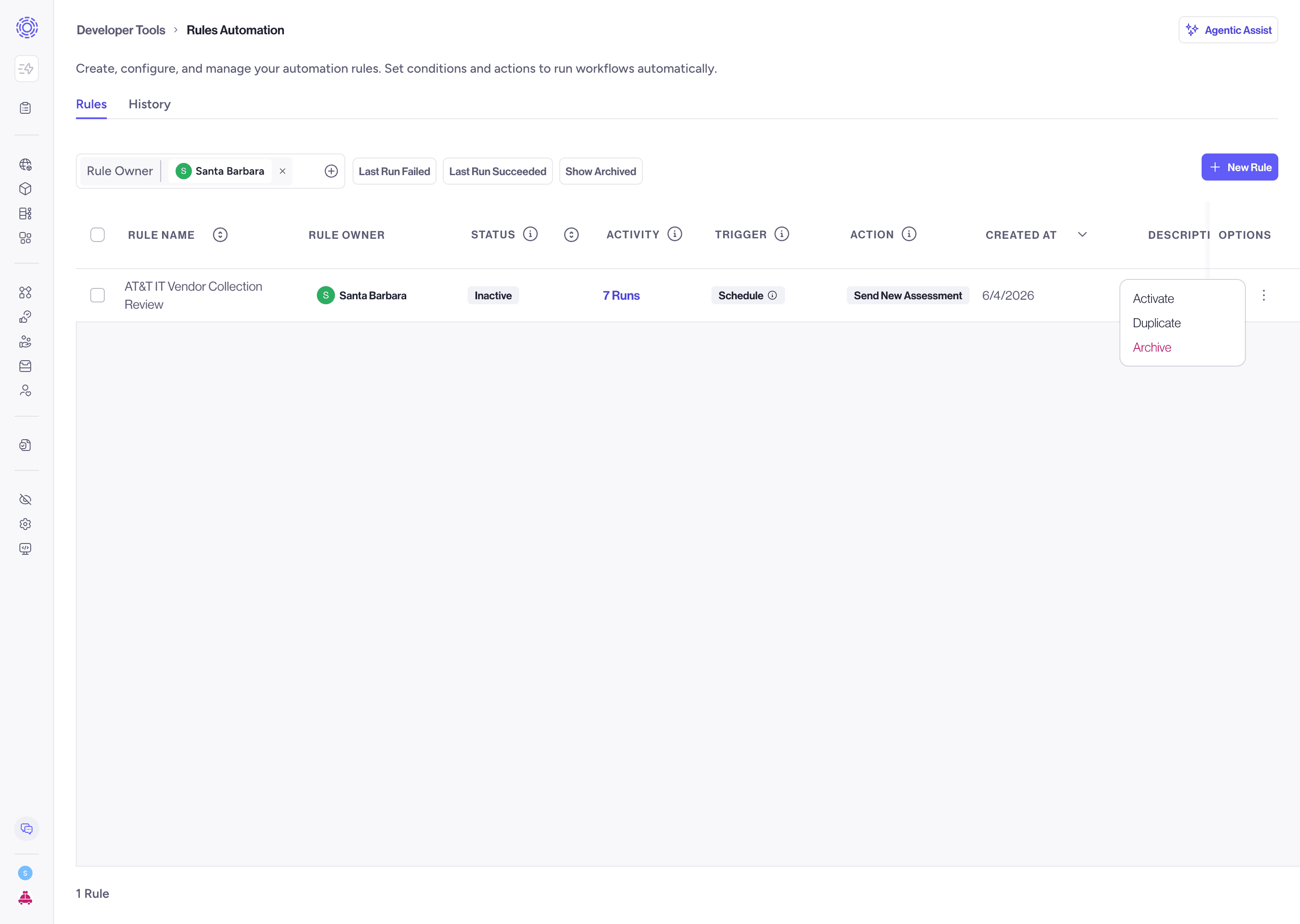Click the New Rule button
The width and height of the screenshot is (1300, 924).
pyautogui.click(x=1240, y=167)
